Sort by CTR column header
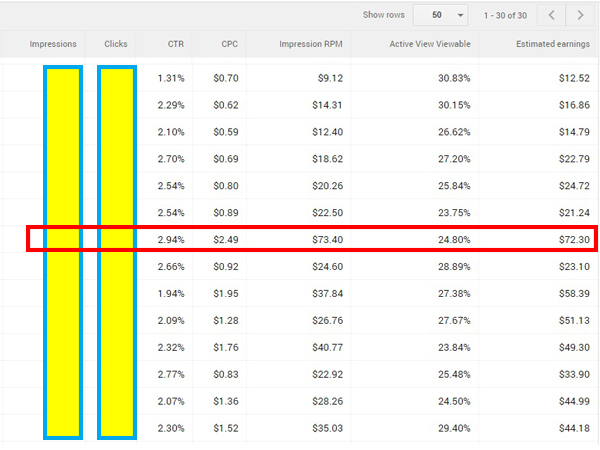 [x=176, y=44]
